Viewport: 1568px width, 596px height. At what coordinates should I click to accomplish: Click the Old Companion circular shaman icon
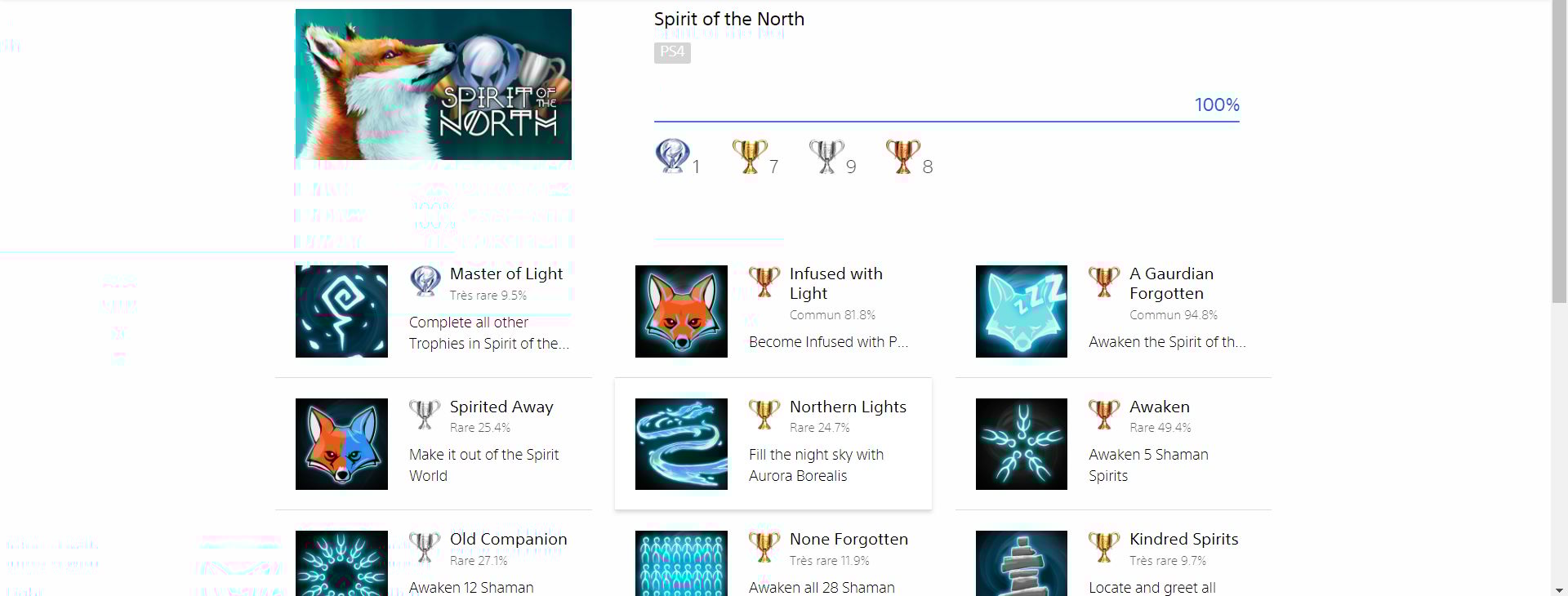(341, 563)
